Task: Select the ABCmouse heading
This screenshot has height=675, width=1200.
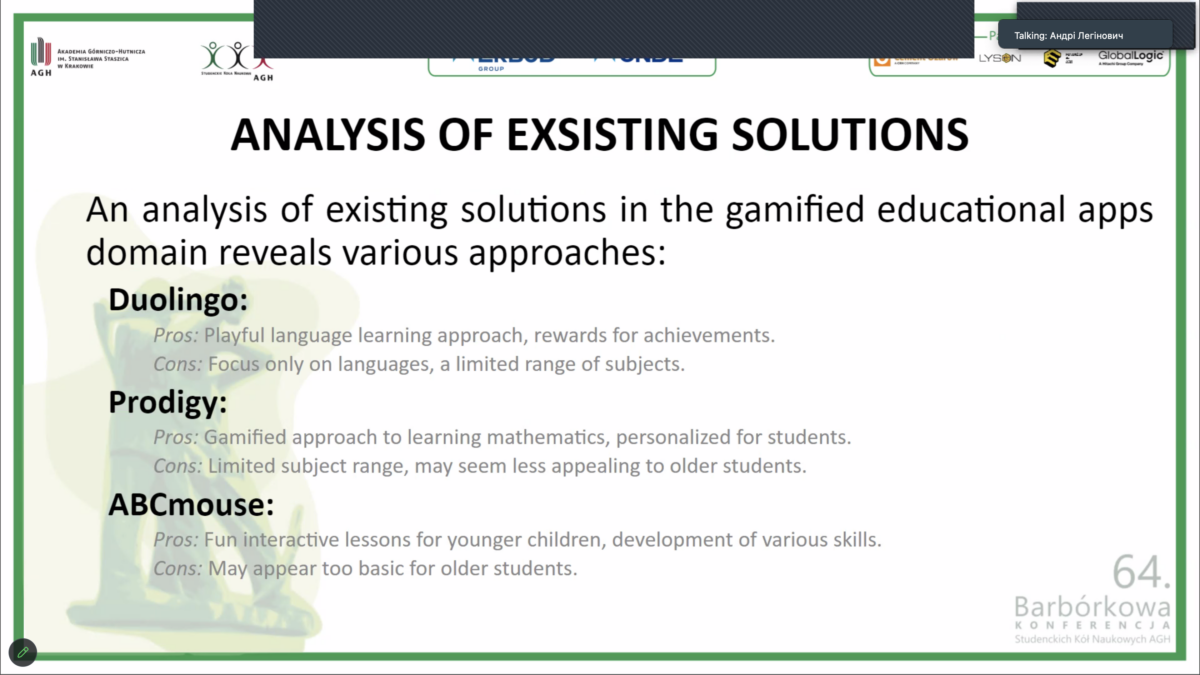Action: 191,506
